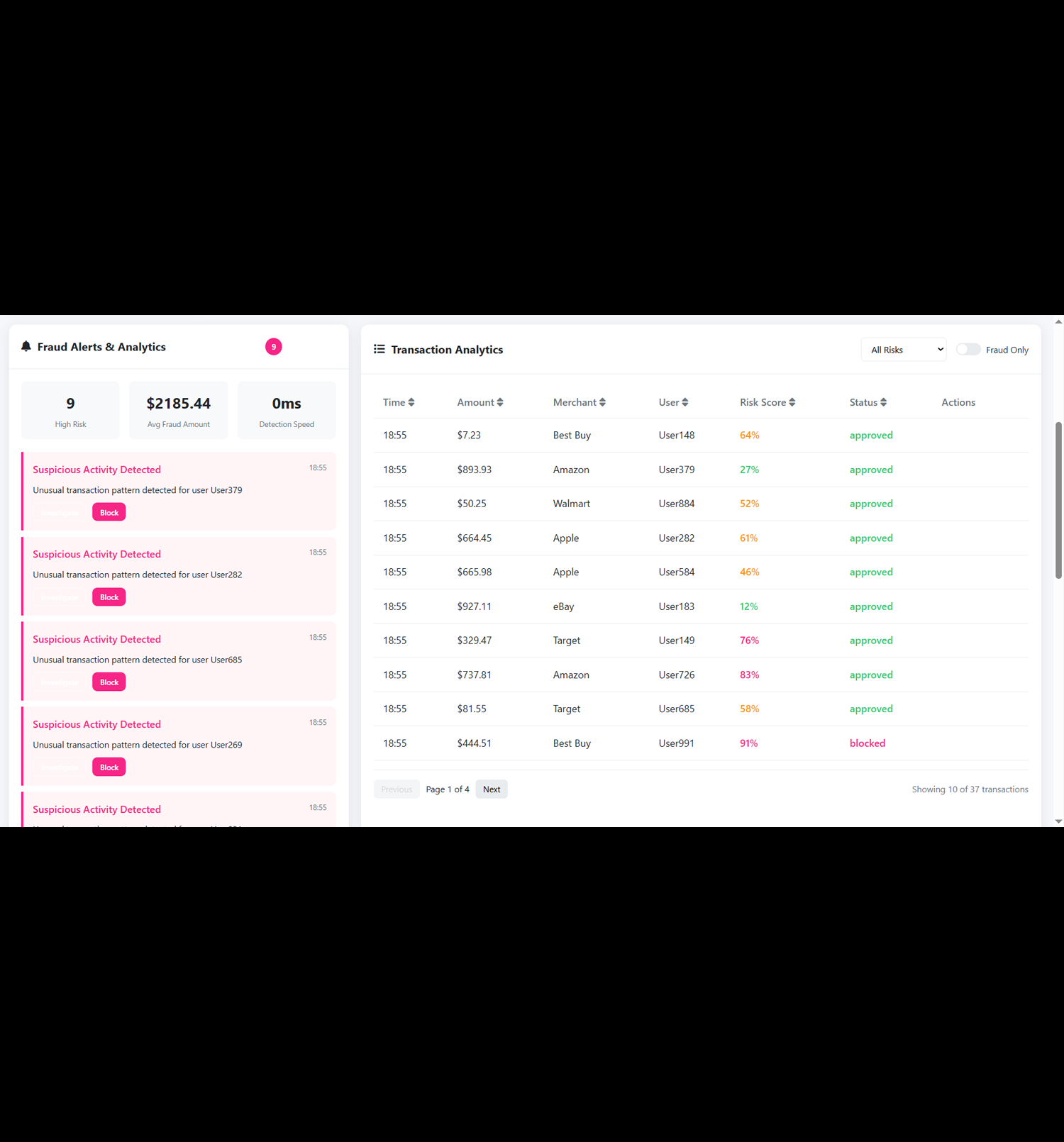Click the User column sort icon

[x=685, y=402]
